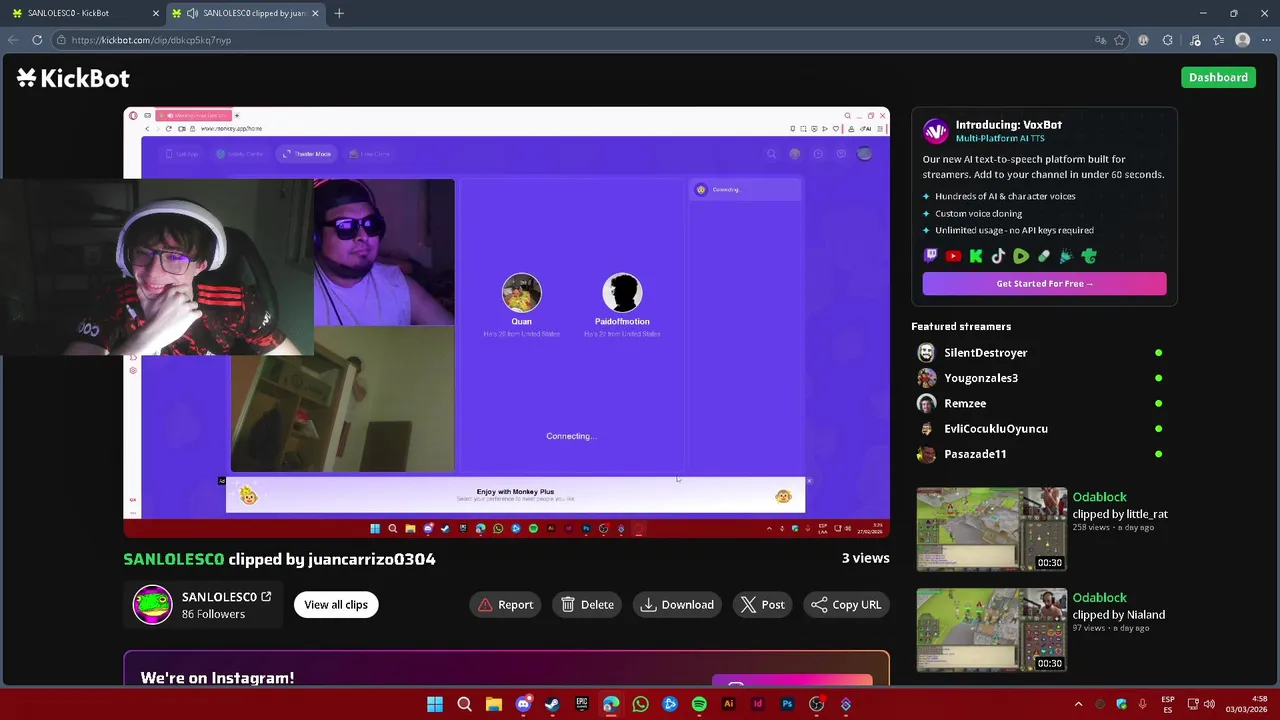Click the YouTube platform icon
1280x720 pixels.
[x=953, y=256]
